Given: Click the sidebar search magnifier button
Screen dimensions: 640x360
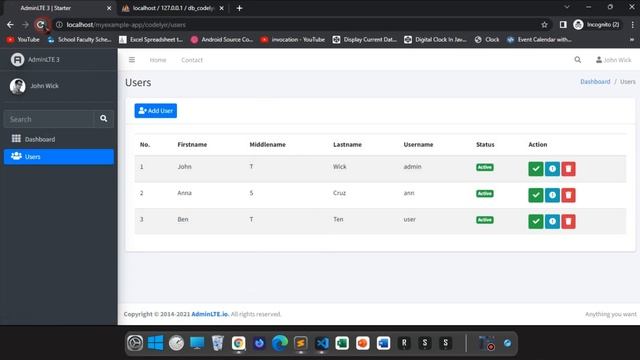Looking at the screenshot, I should [104, 119].
